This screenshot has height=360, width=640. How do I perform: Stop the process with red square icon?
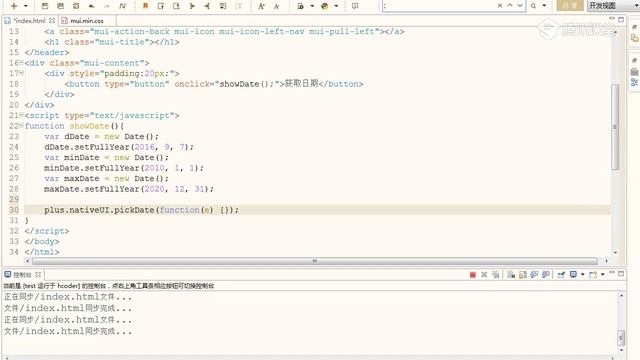[x=473, y=275]
